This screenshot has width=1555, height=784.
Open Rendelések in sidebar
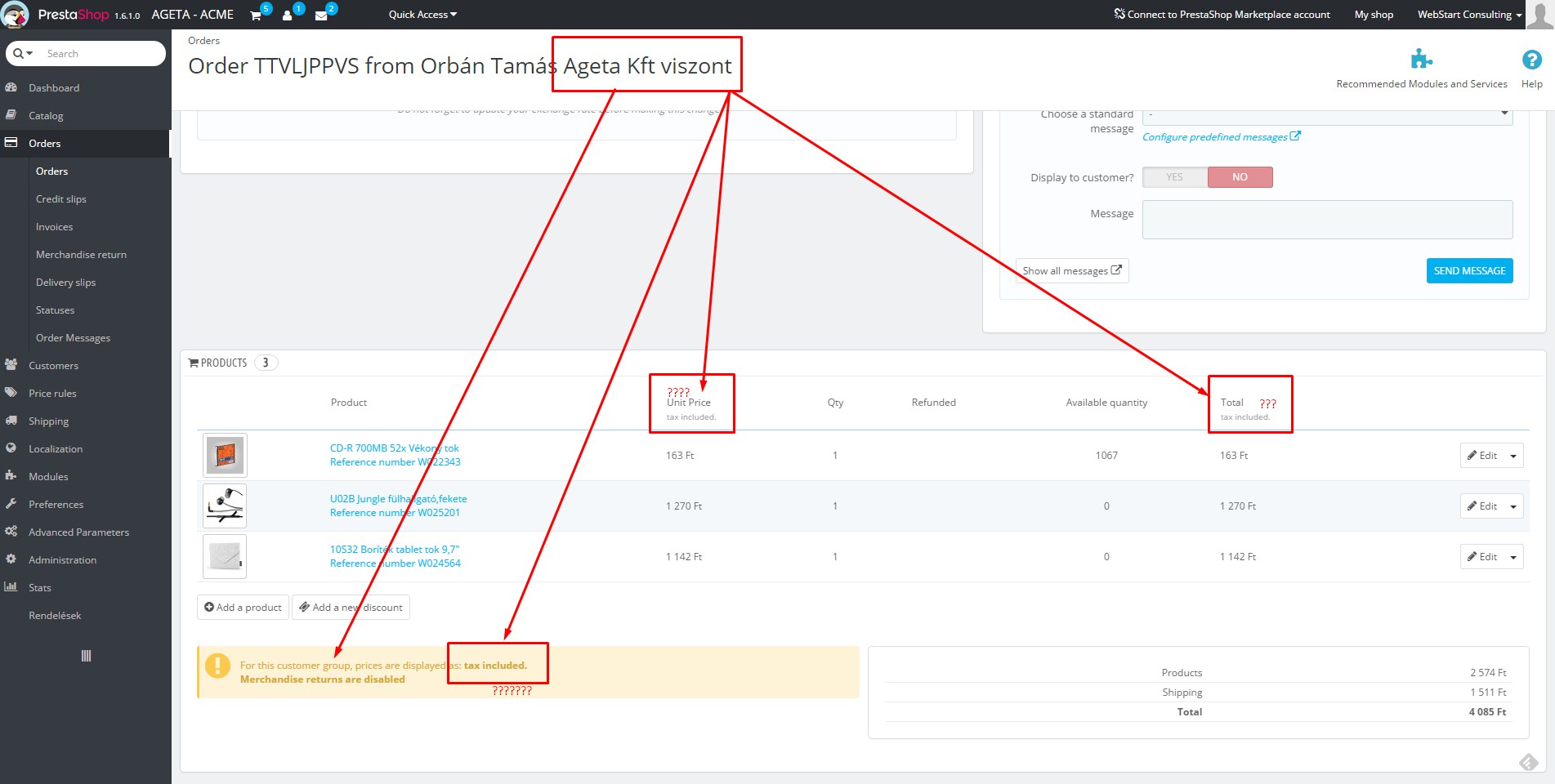pos(55,616)
